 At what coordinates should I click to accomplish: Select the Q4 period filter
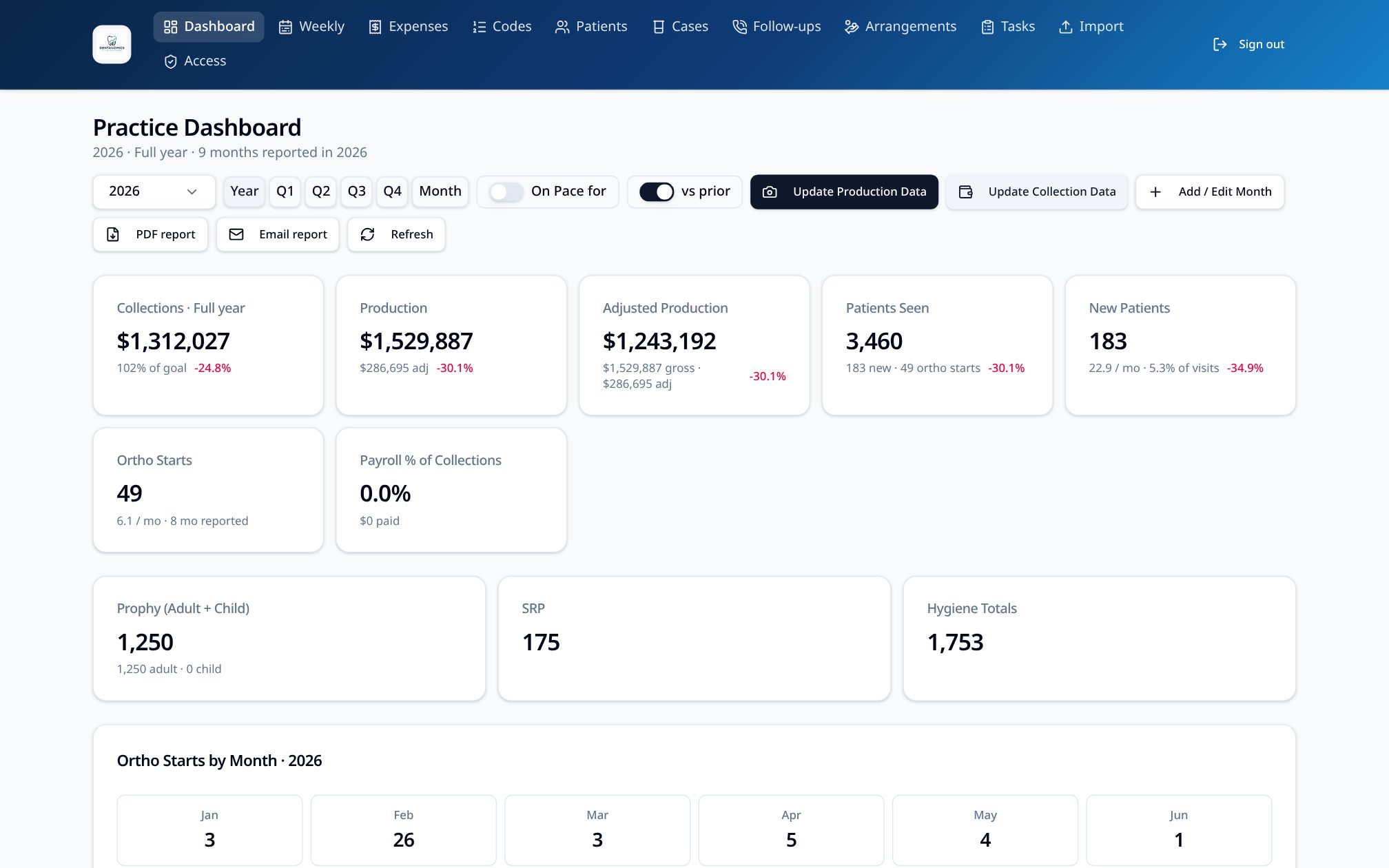(x=392, y=191)
